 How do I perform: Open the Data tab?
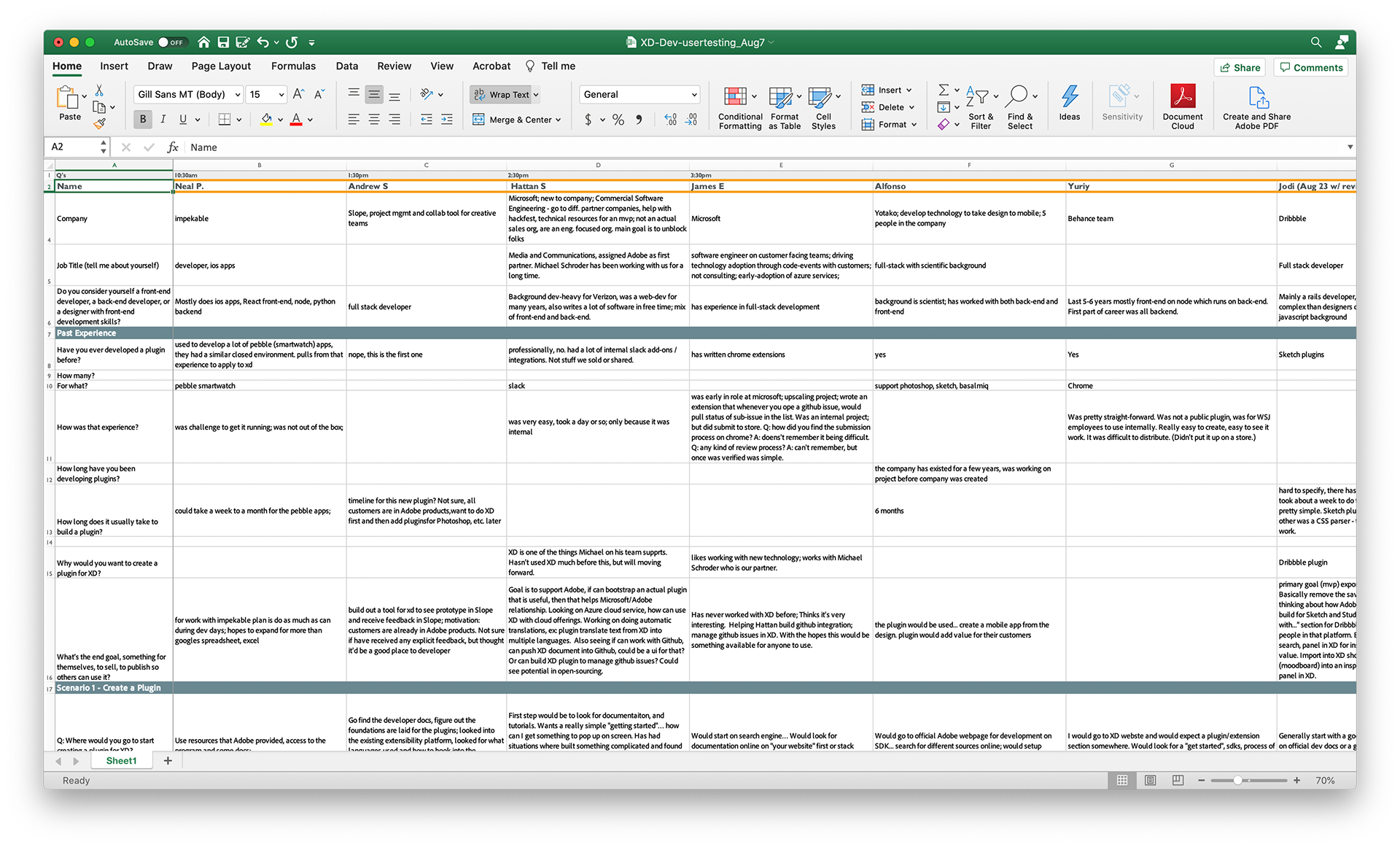point(347,66)
